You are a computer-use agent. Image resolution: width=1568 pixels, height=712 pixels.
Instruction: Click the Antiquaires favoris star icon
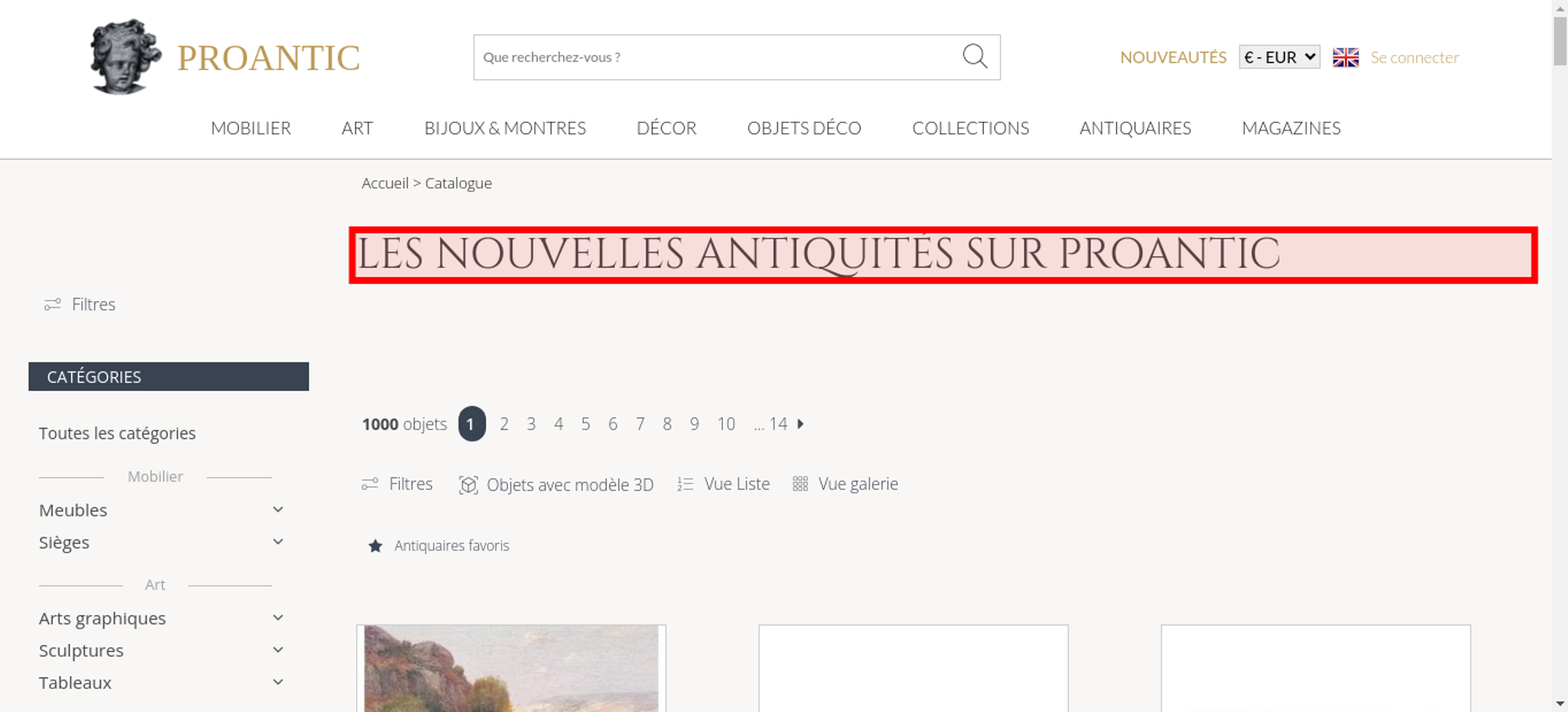point(376,546)
